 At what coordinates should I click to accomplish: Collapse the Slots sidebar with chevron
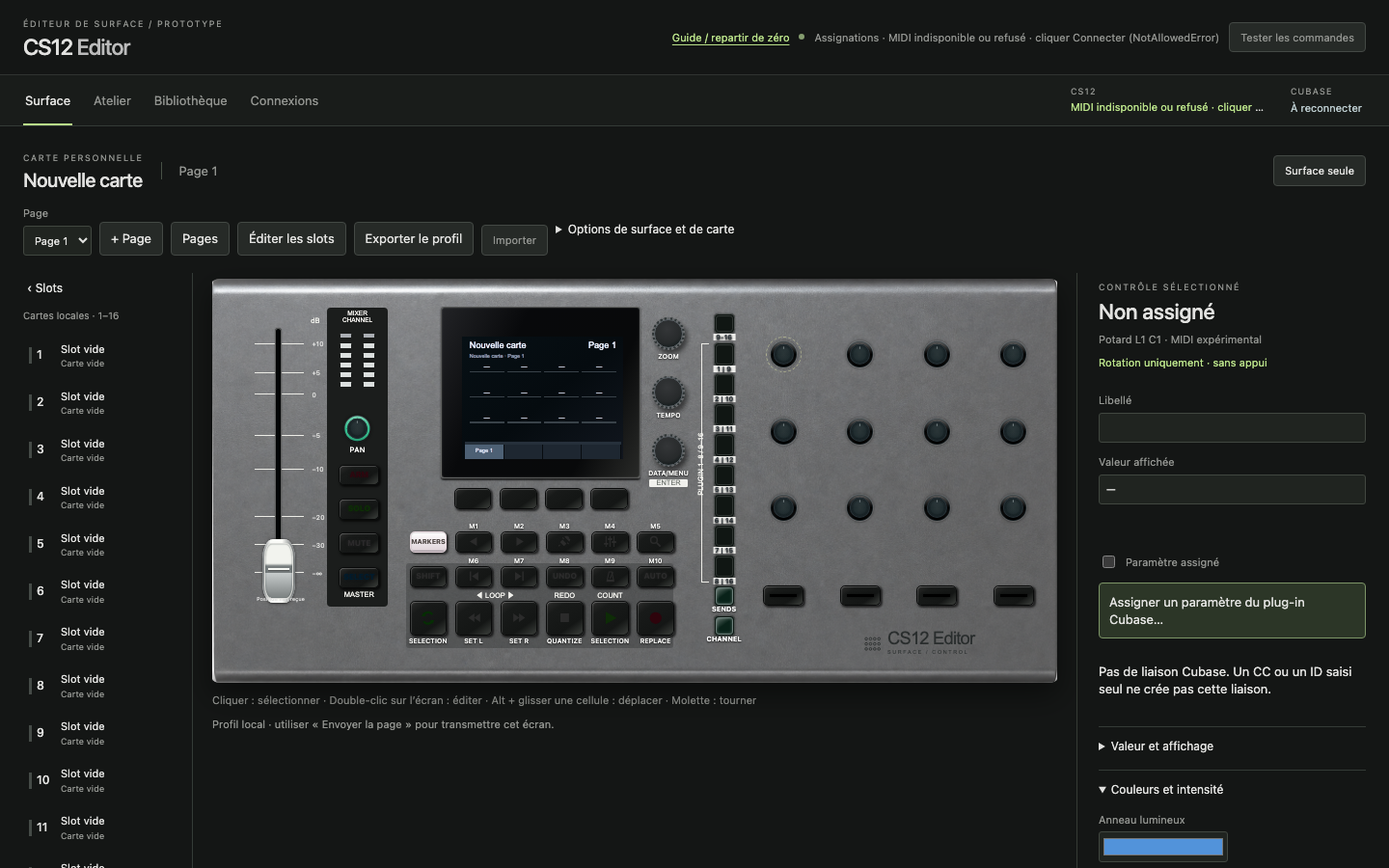44,288
